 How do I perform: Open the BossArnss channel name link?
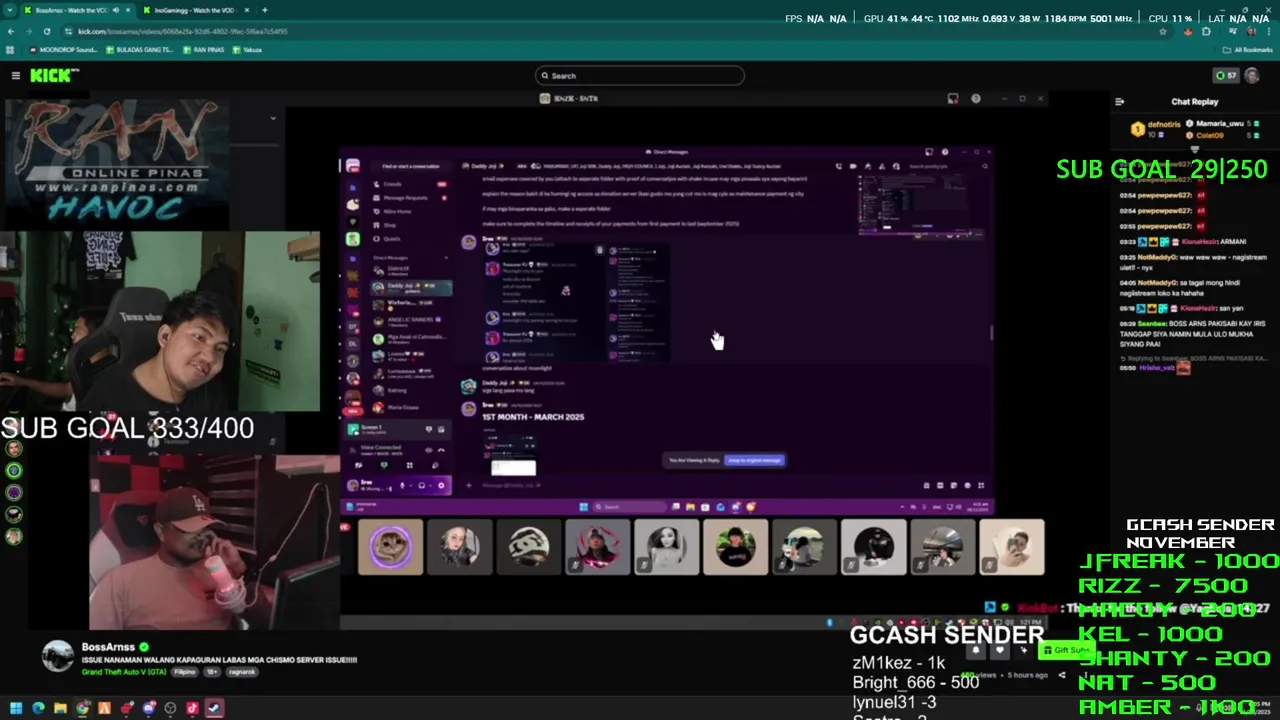tap(108, 647)
